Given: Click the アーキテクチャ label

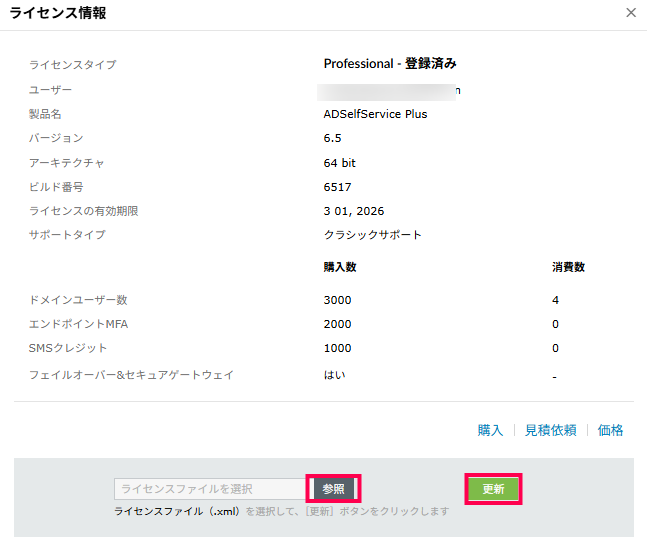Looking at the screenshot, I should 66,163.
